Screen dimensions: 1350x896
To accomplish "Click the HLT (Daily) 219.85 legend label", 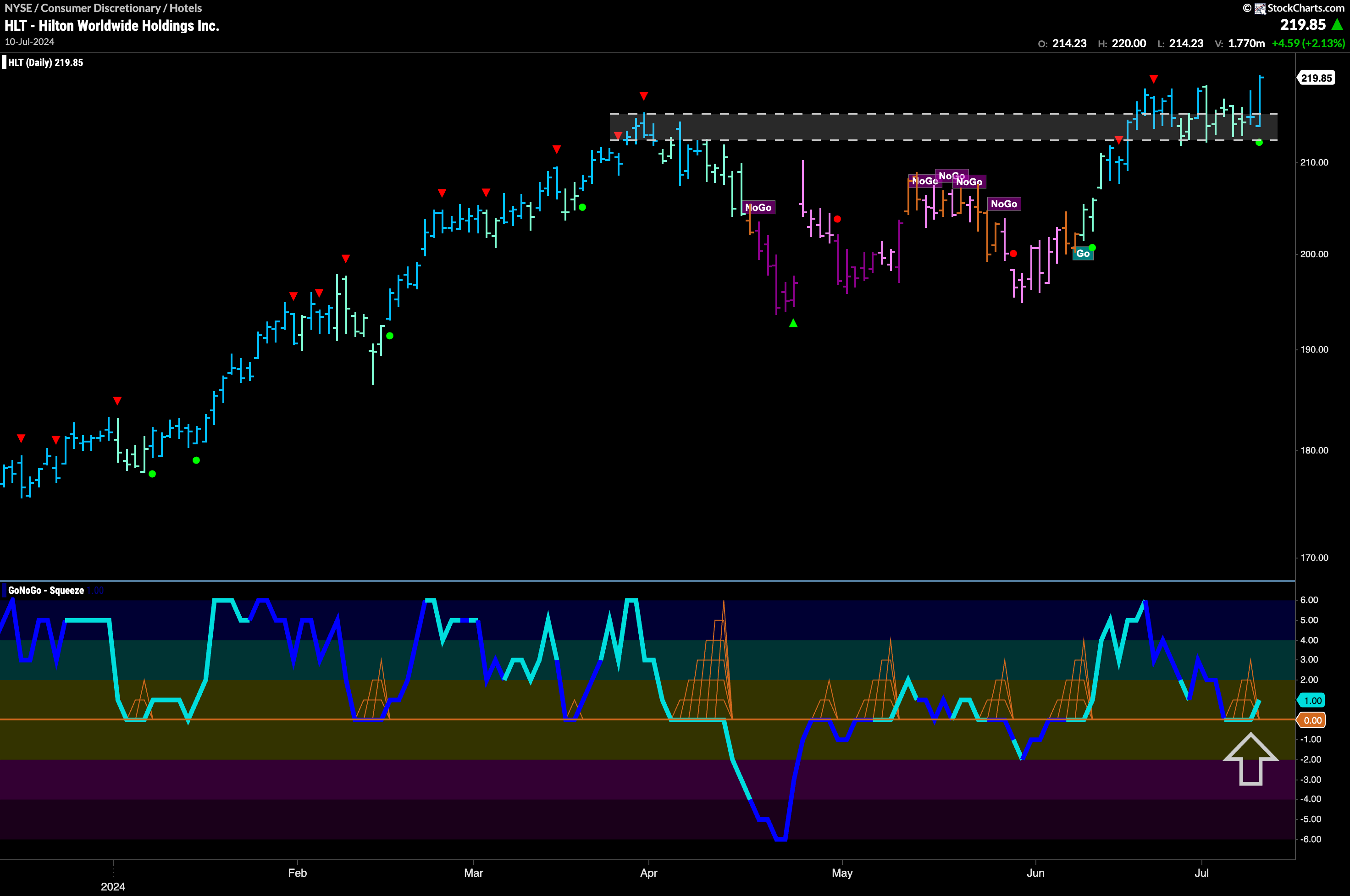I will coord(46,63).
